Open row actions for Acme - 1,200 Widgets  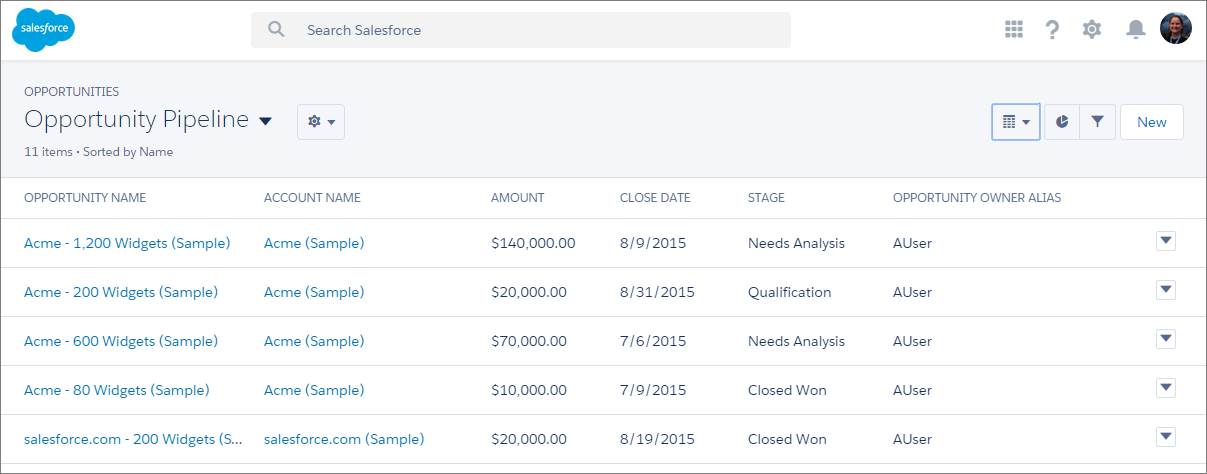click(1165, 241)
